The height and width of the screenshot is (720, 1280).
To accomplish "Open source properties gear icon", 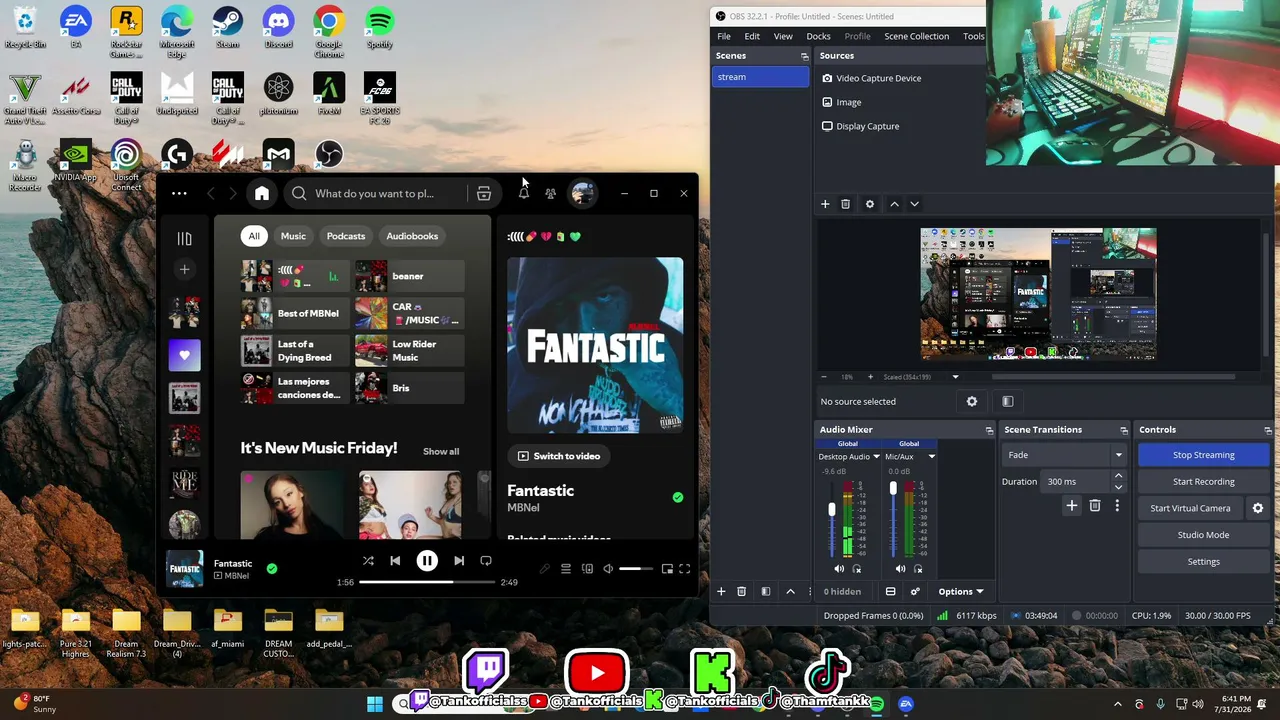I will click(870, 204).
